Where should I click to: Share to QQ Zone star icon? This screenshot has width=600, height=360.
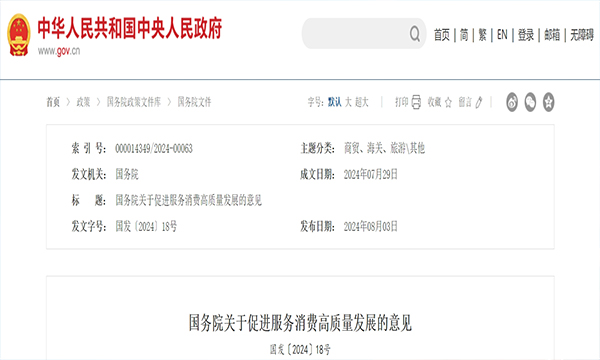pos(548,102)
